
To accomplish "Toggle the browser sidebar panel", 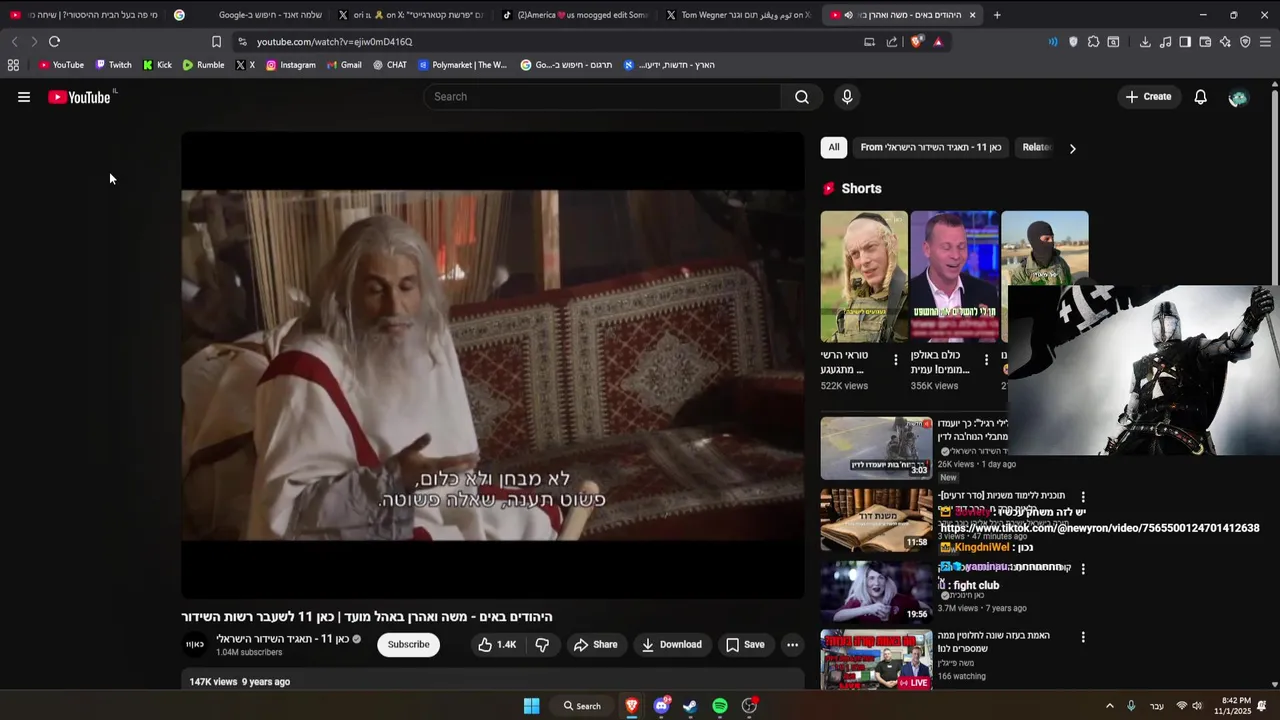I will (x=1185, y=42).
